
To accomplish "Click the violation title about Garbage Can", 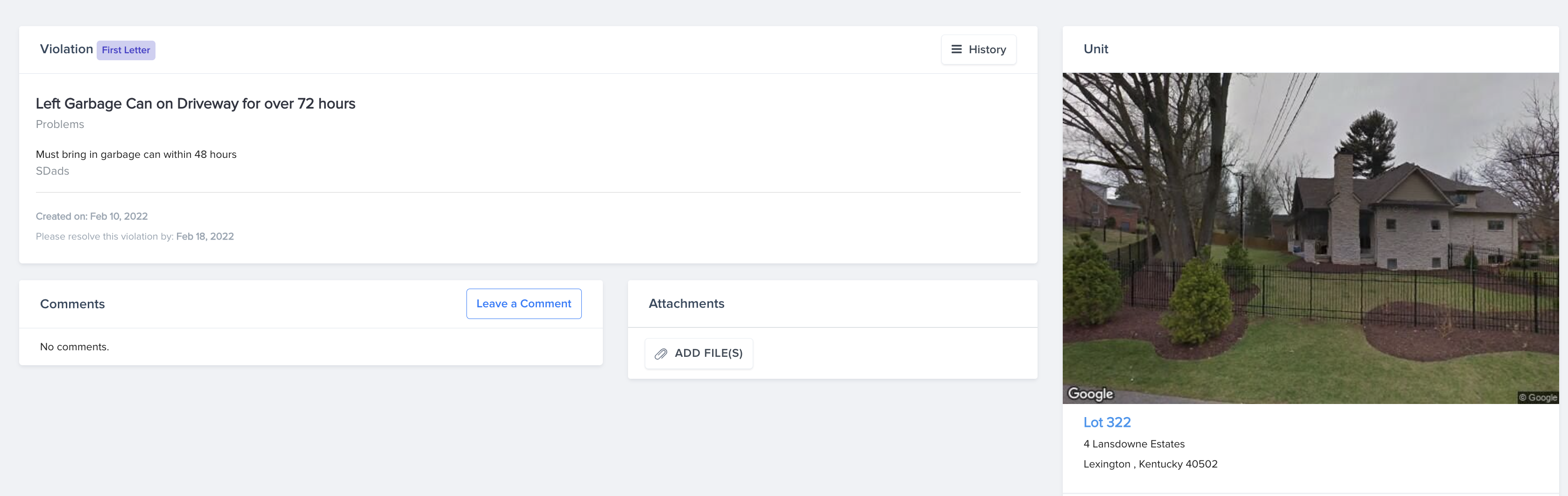I will [195, 104].
